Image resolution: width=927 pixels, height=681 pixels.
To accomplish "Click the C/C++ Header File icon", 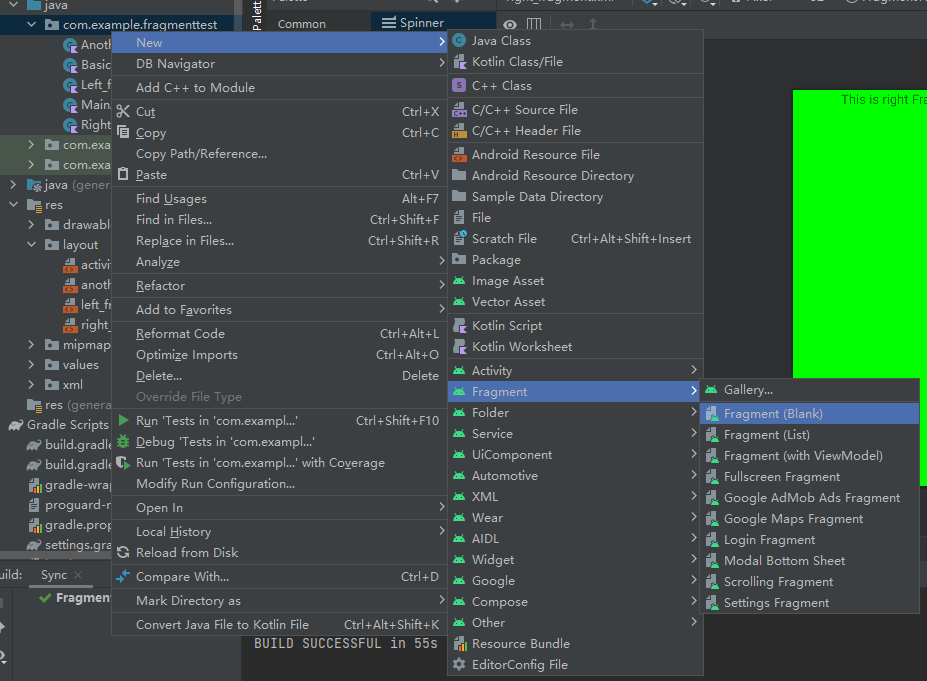I will tap(459, 131).
